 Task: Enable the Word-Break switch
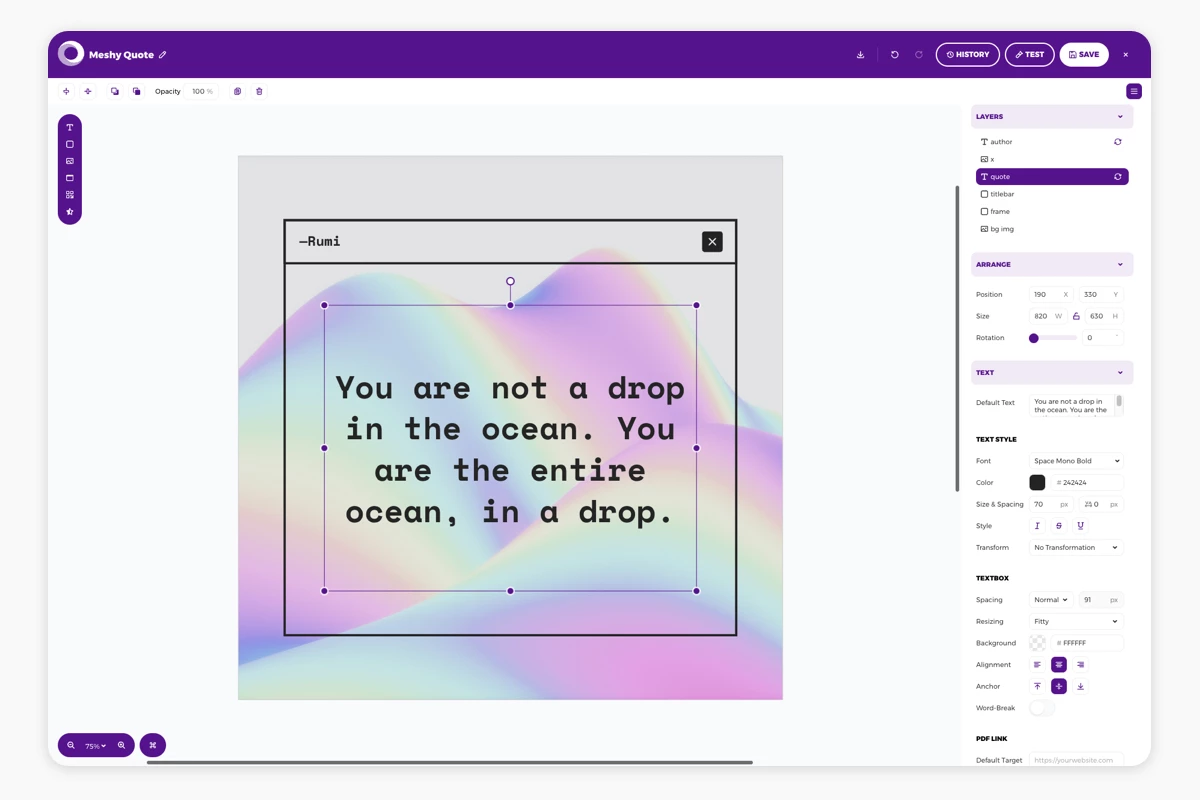1042,708
